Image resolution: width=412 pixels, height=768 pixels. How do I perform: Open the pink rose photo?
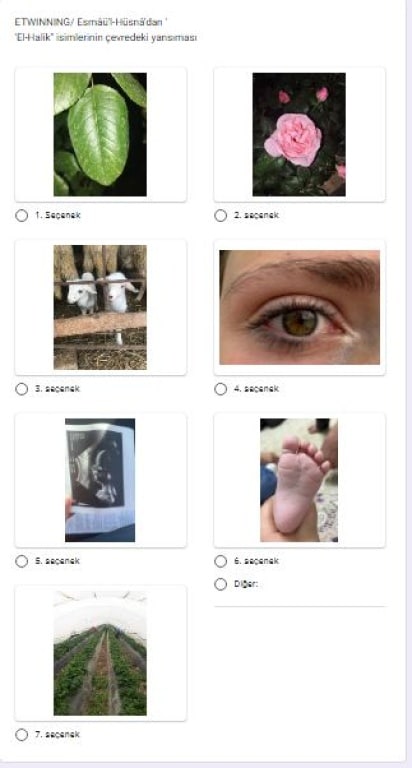(299, 134)
